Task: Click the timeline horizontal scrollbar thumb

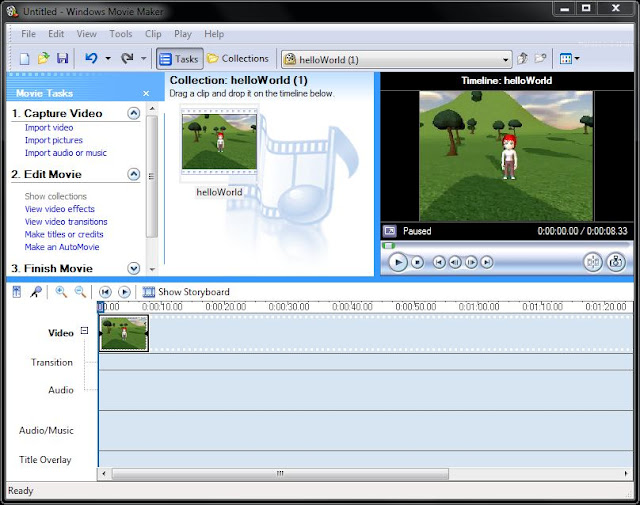Action: 280,474
